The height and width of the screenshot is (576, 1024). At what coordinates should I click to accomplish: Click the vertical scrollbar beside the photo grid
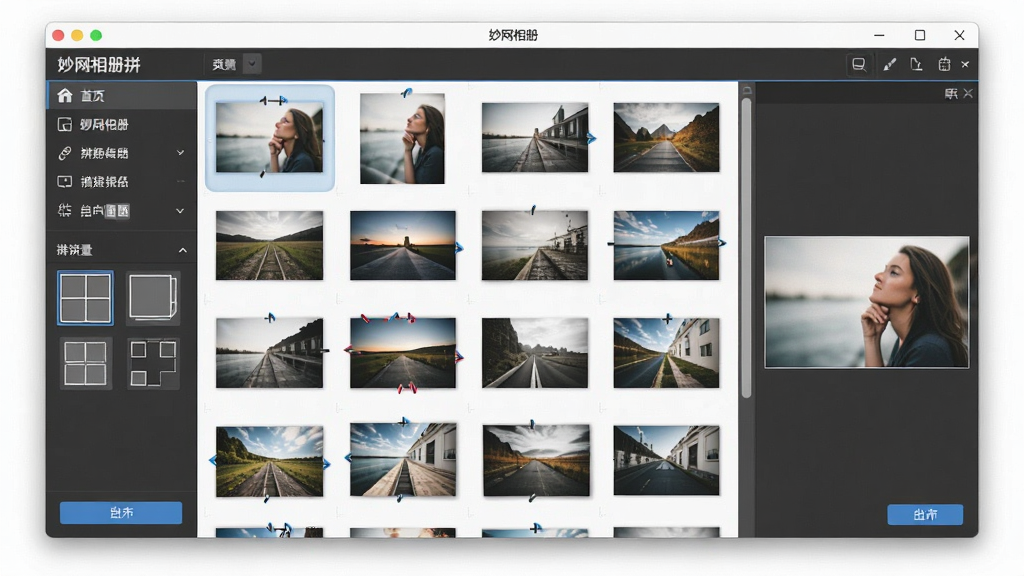(x=746, y=248)
